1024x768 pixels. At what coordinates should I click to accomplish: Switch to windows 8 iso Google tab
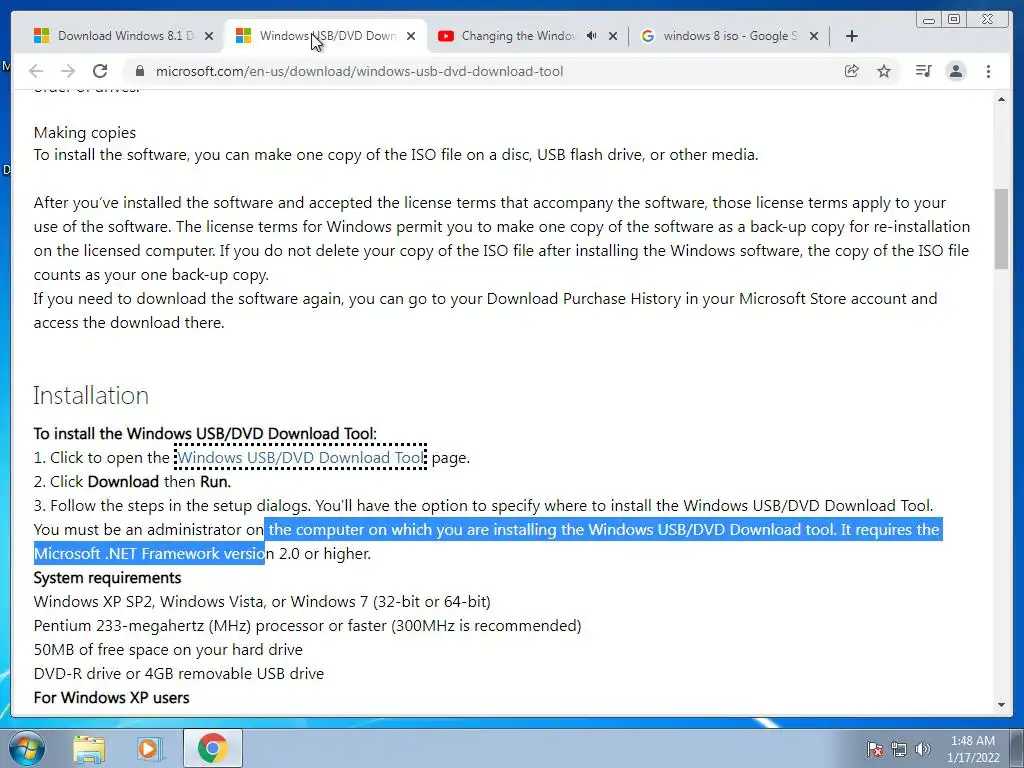click(729, 36)
